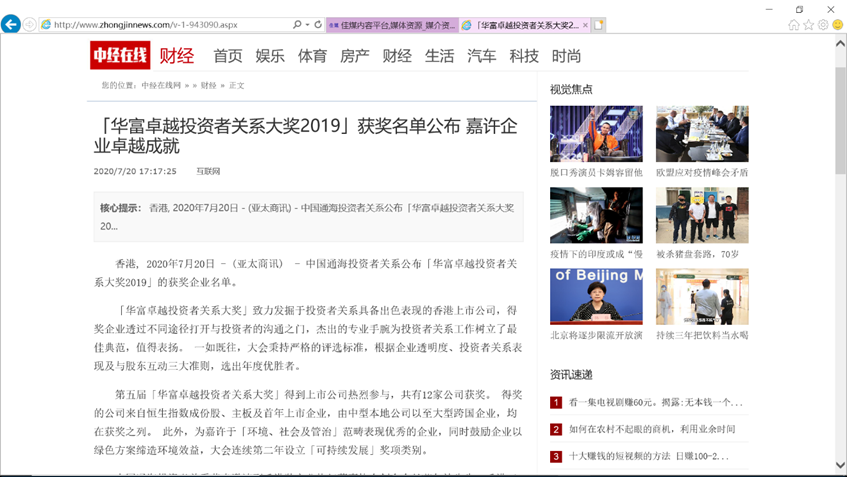This screenshot has width=847, height=477.
Task: Click the search magnifier icon in address bar
Action: pos(297,24)
